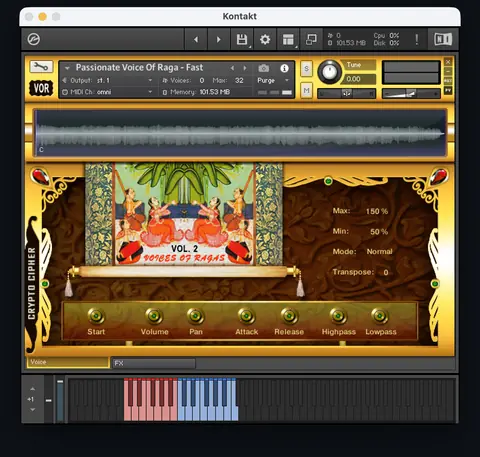
Task: Click the MIDI channel icon left of MIDI Ch
Action: point(65,92)
